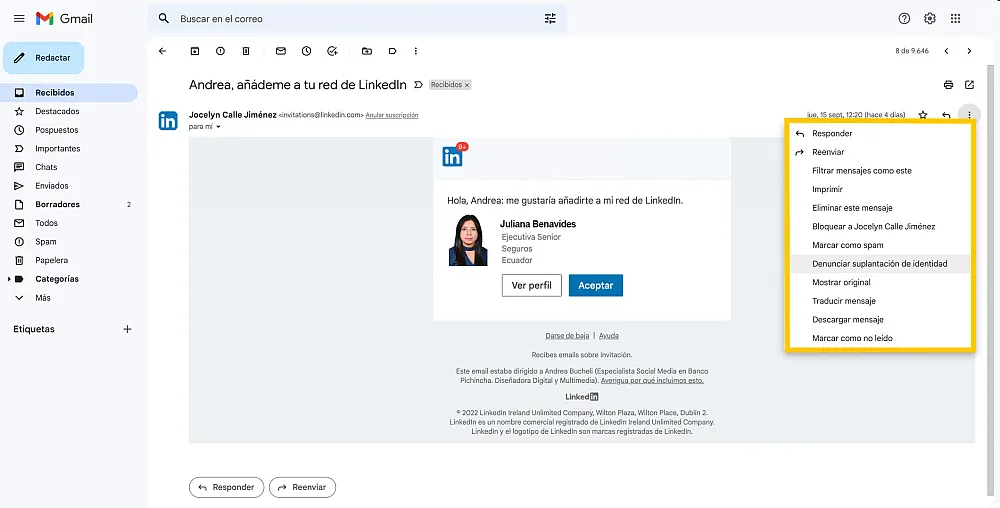Open Gmail settings gear

click(x=930, y=18)
